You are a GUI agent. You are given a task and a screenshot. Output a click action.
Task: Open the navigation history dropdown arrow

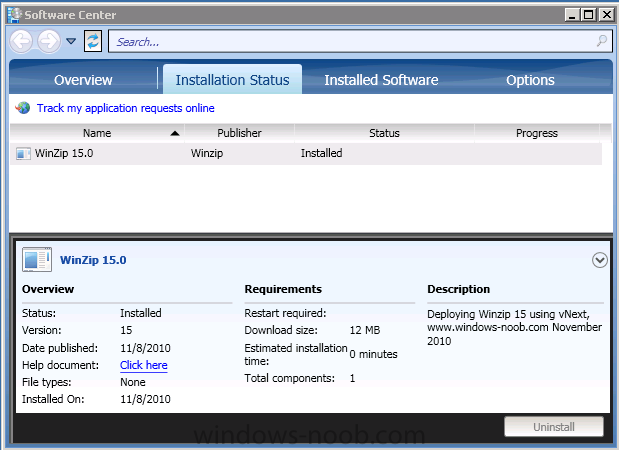click(71, 41)
